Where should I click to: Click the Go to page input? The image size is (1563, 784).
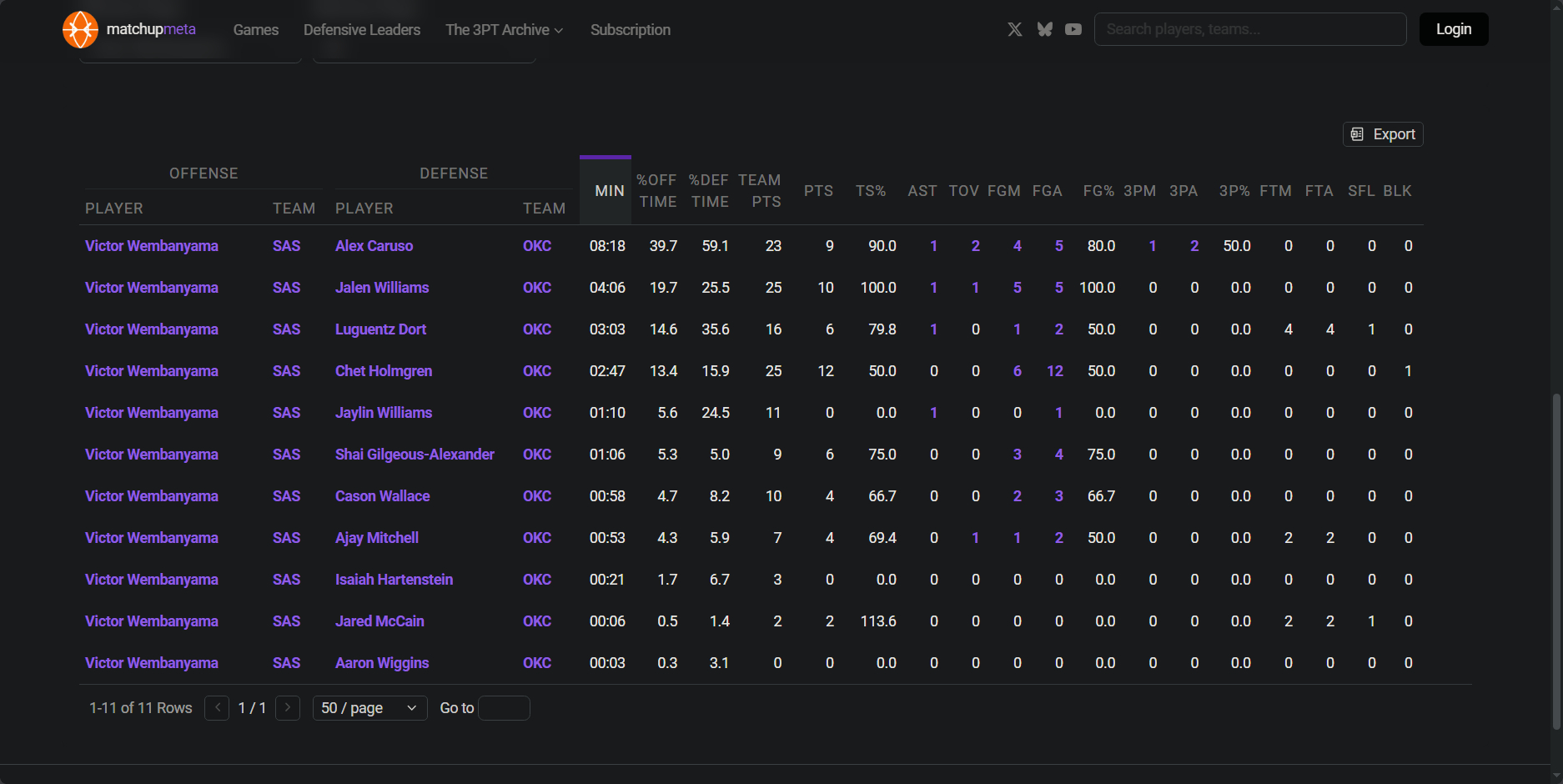pyautogui.click(x=505, y=708)
